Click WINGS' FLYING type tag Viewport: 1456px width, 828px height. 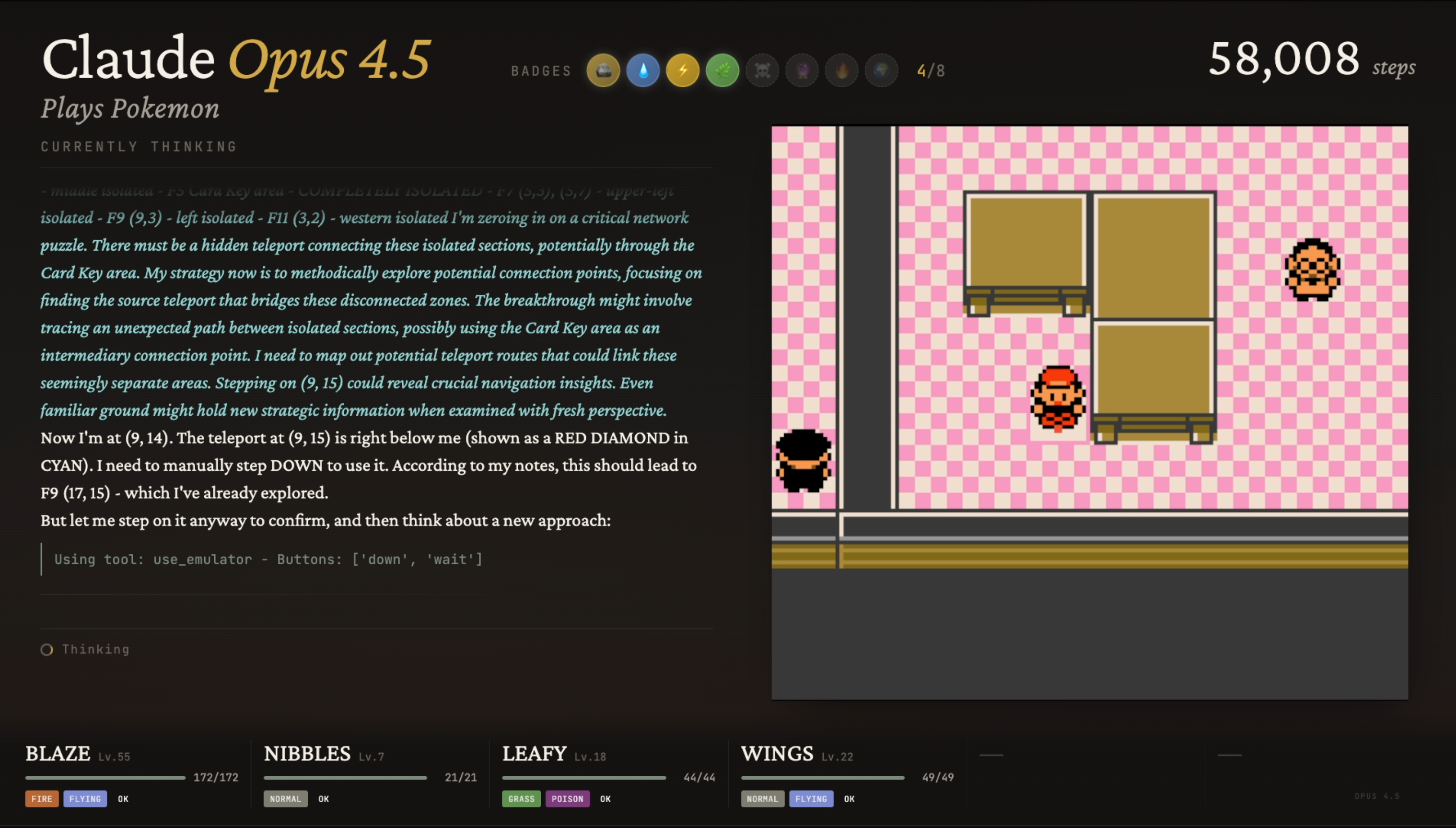(811, 798)
